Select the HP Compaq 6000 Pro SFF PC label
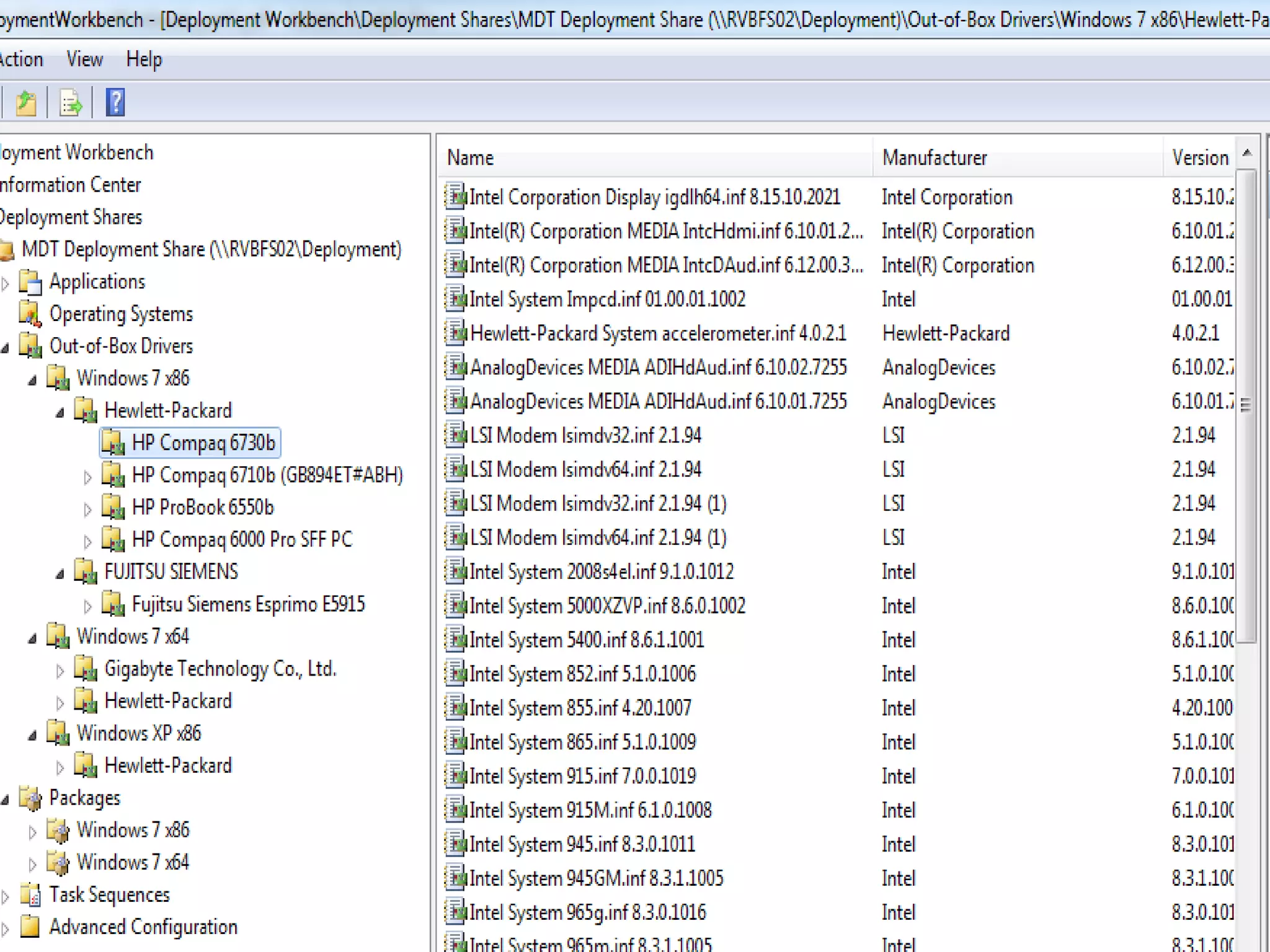 click(x=242, y=540)
